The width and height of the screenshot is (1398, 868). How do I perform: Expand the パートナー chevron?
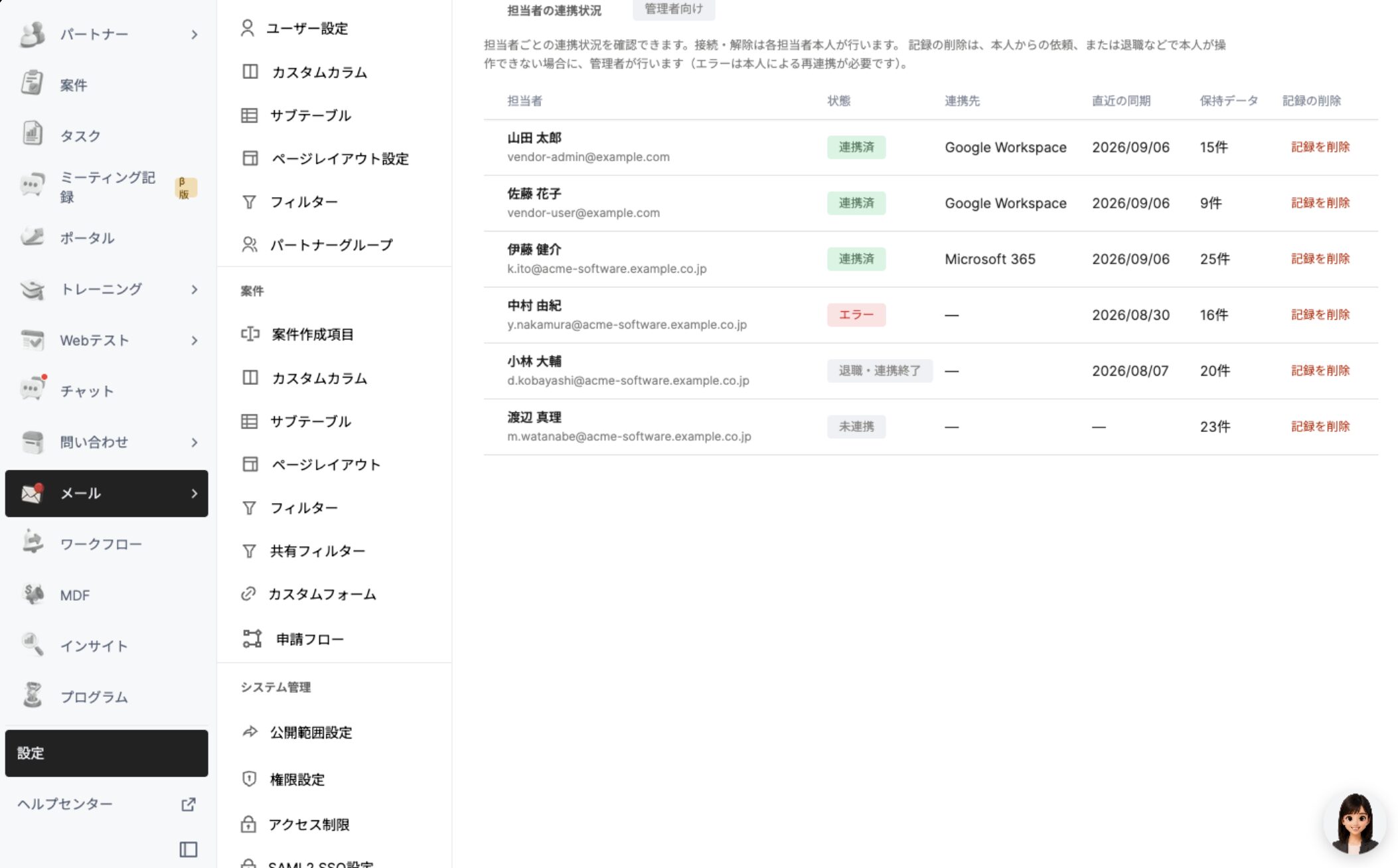click(x=194, y=34)
